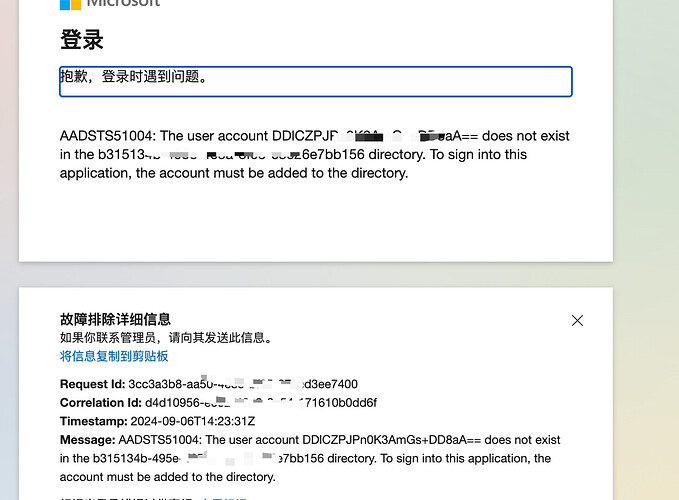Click the 登录 heading
The width and height of the screenshot is (679, 500).
pyautogui.click(x=82, y=40)
